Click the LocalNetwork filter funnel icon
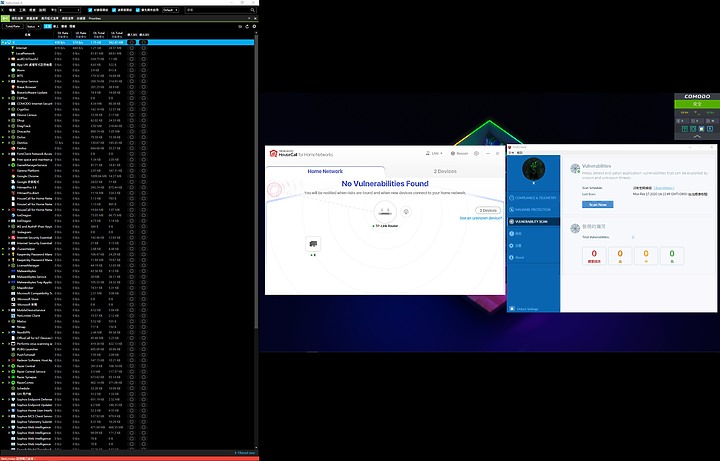The image size is (720, 461). click(x=13, y=53)
